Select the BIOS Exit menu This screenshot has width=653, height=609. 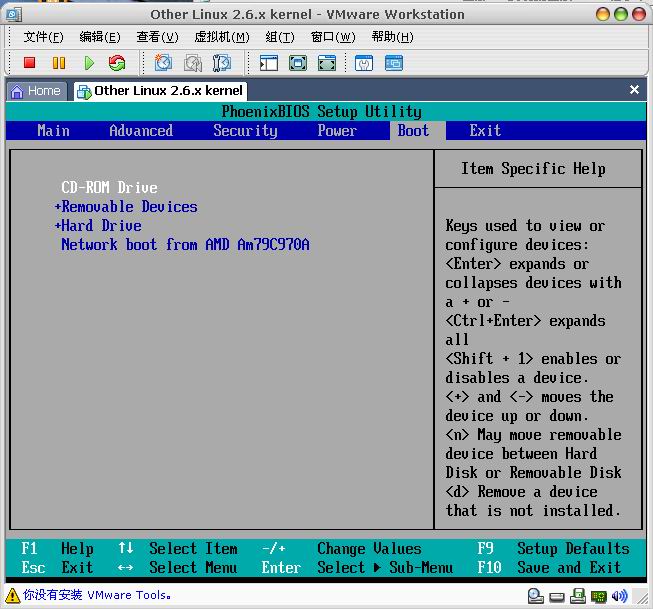coord(485,131)
